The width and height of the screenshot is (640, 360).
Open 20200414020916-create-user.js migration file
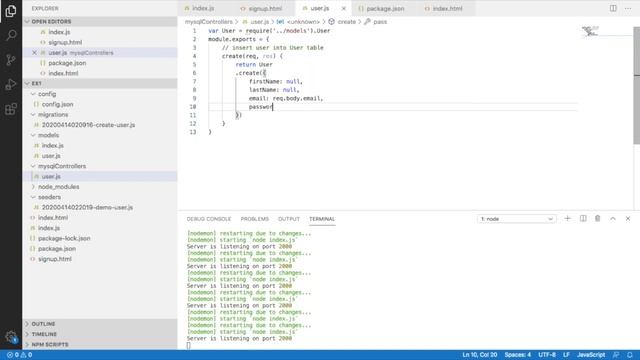(x=88, y=125)
